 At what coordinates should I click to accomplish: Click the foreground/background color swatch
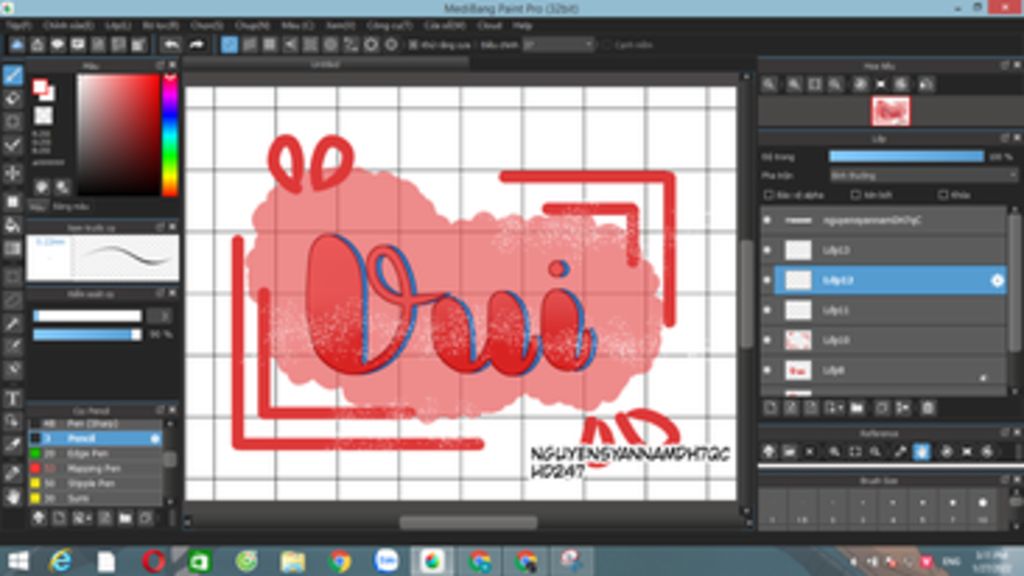tap(43, 89)
